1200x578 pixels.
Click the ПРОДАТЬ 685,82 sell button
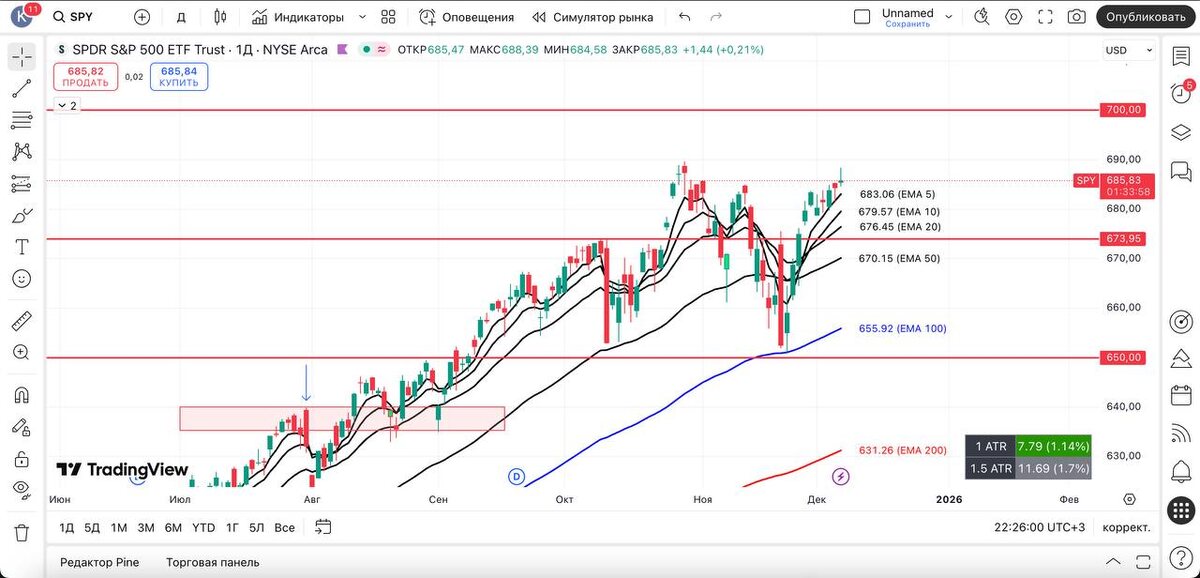(85, 77)
